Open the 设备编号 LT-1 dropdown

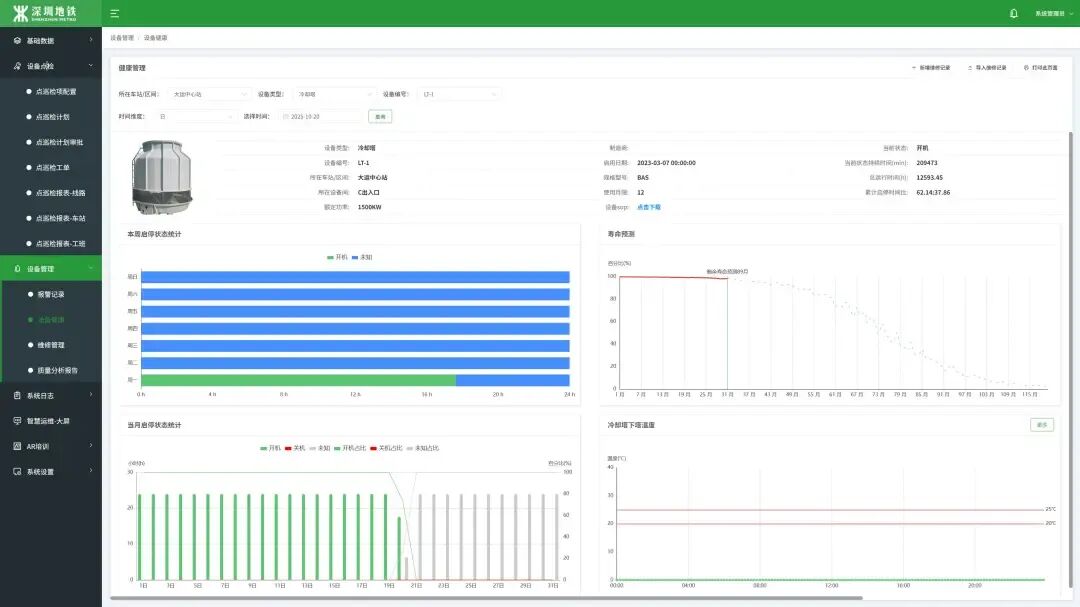point(458,94)
